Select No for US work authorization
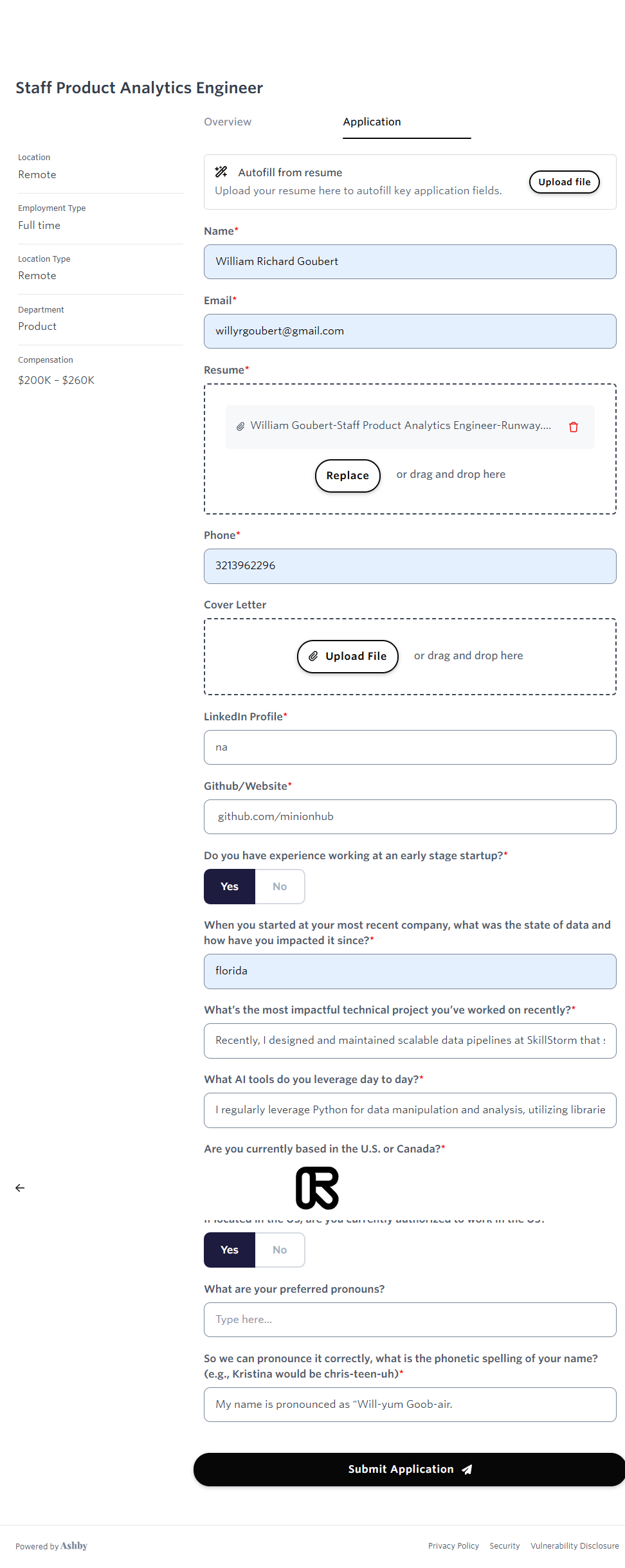The width and height of the screenshot is (625, 1568). click(x=280, y=1250)
